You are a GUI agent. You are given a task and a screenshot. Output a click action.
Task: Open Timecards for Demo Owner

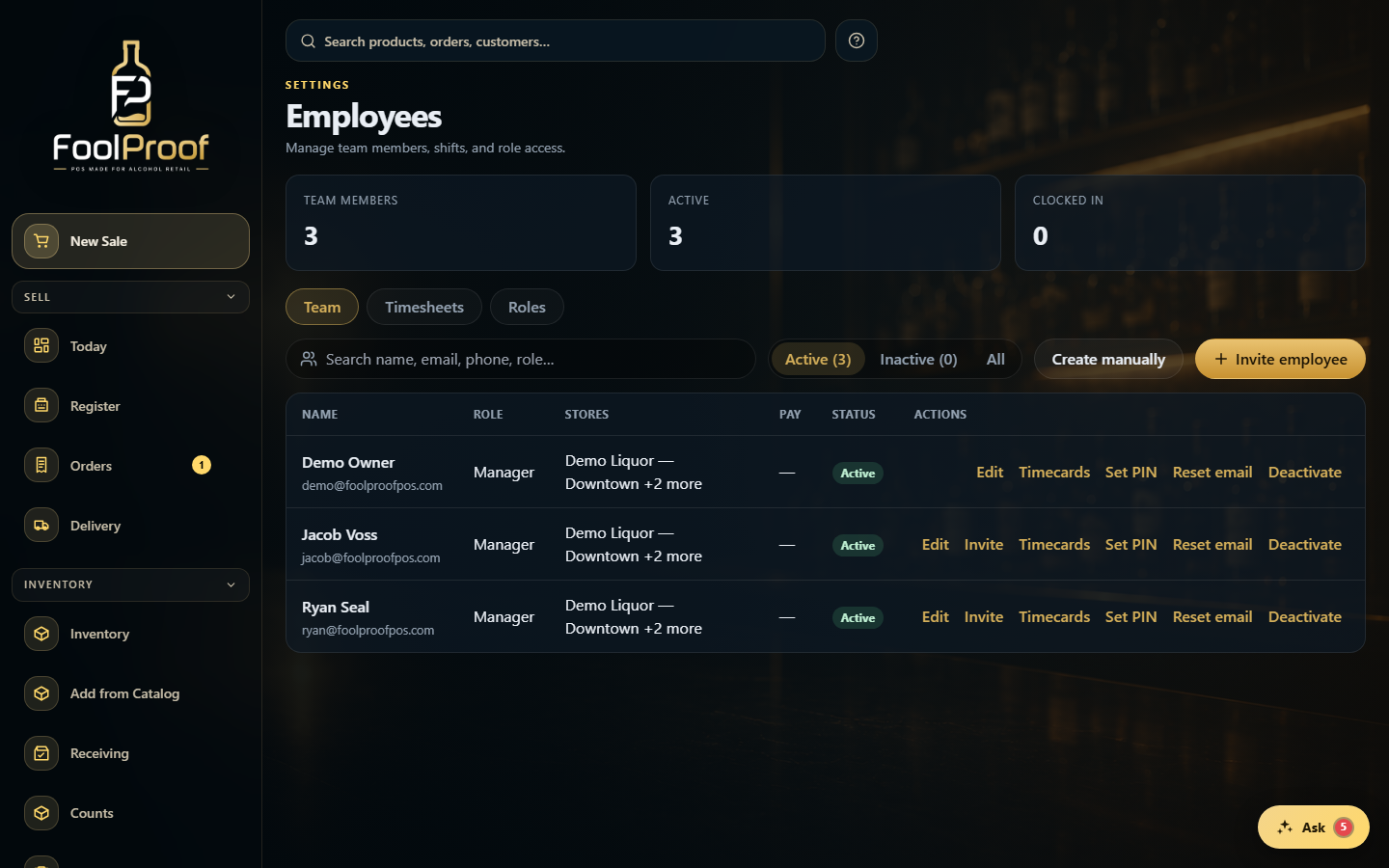tap(1054, 472)
